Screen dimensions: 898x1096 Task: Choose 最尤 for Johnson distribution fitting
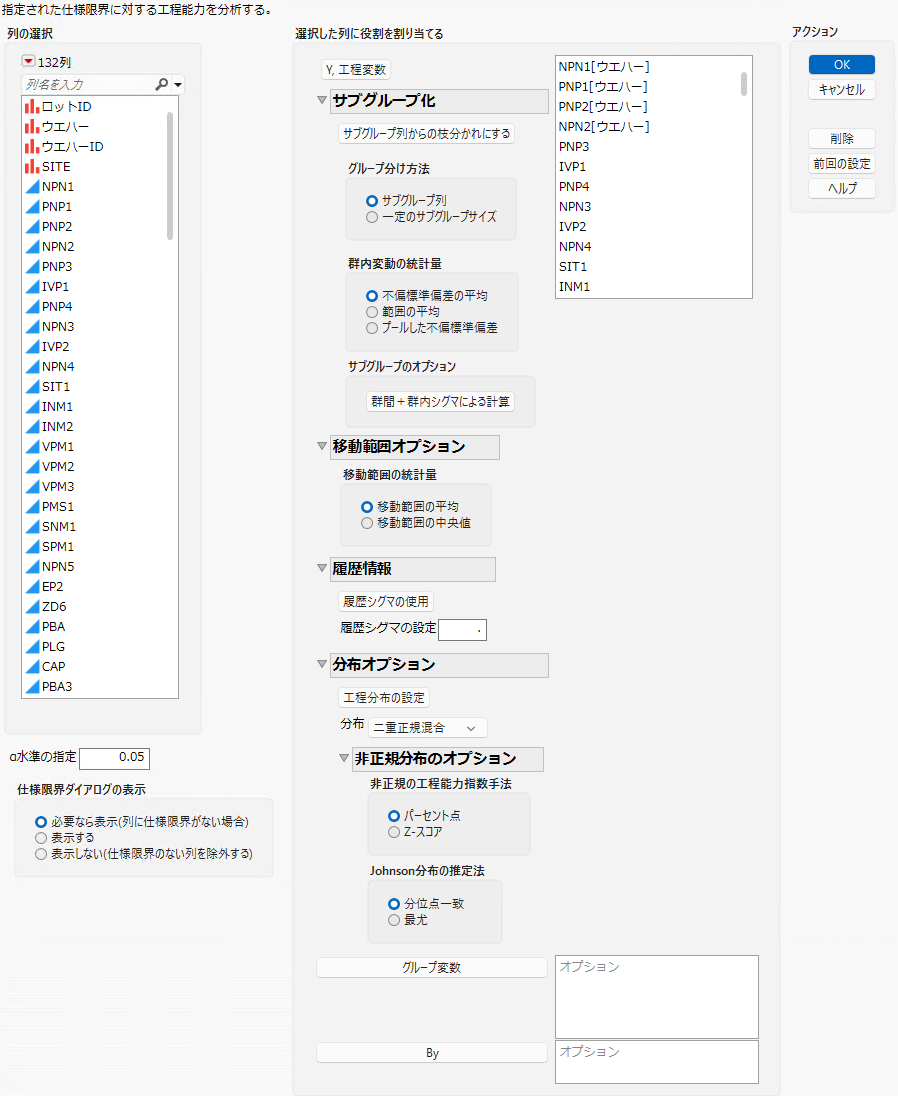pos(394,920)
